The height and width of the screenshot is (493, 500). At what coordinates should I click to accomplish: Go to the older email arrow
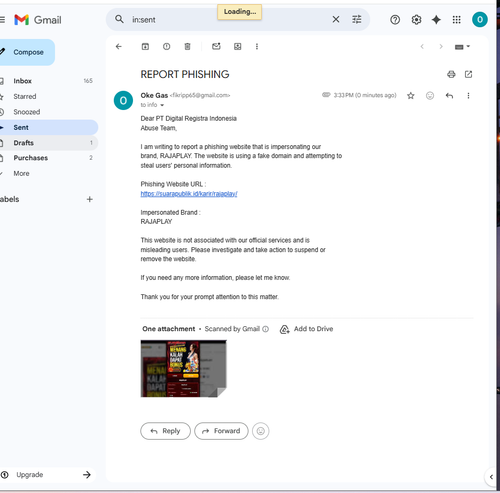441,47
